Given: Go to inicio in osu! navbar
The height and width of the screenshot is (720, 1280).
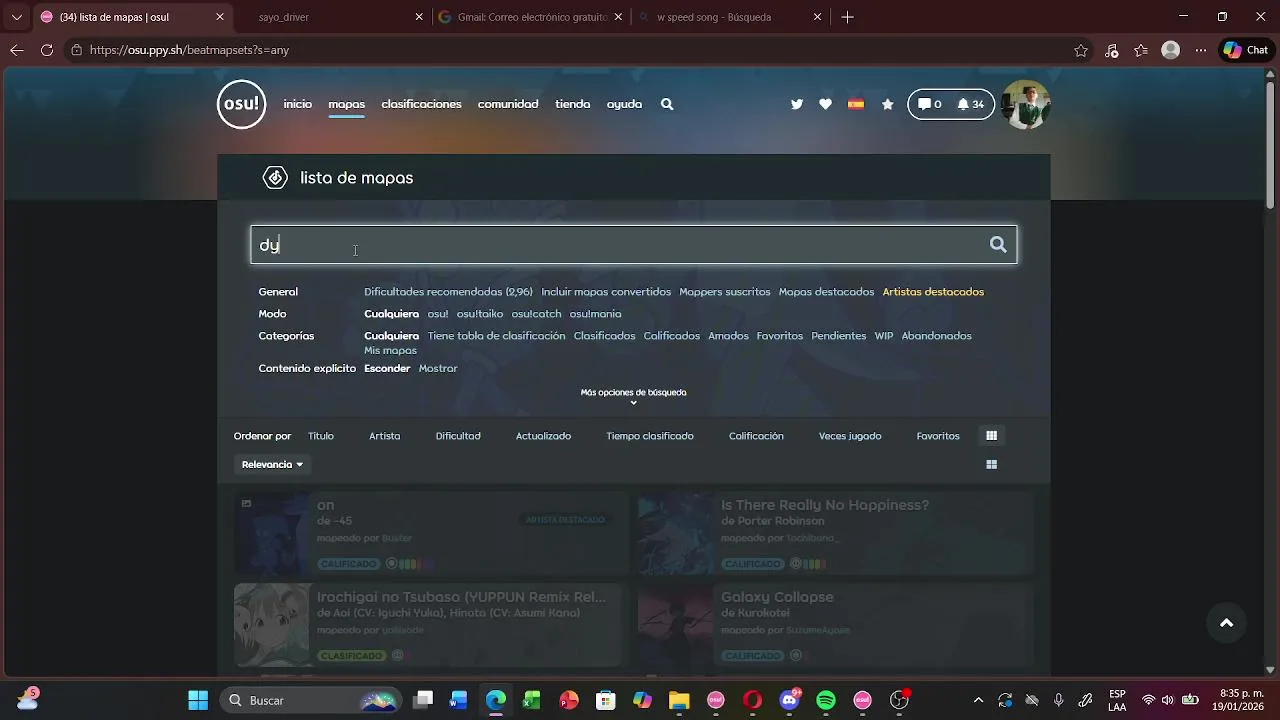Looking at the screenshot, I should tap(297, 104).
